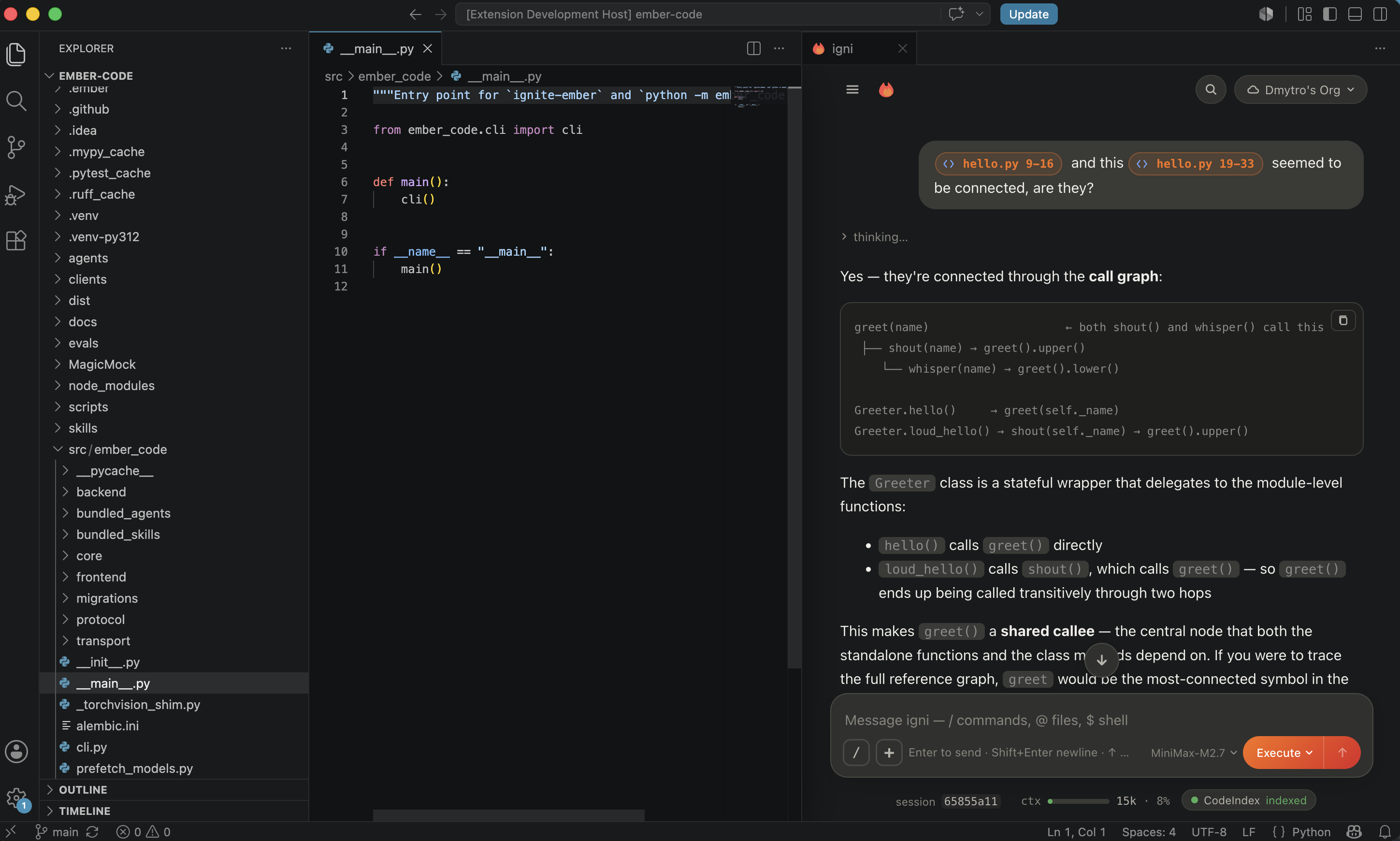Switch to the __main__.py editor tab
This screenshot has height=841, width=1400.
pyautogui.click(x=376, y=49)
